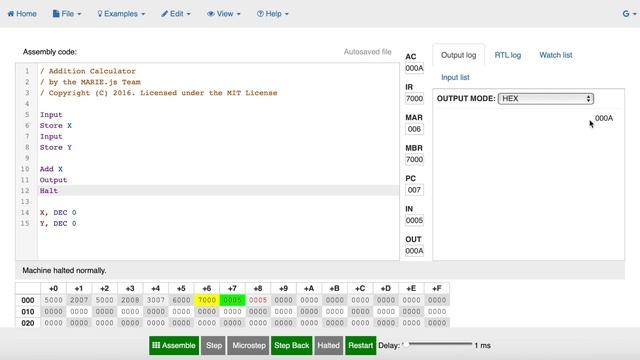The image size is (640, 360).
Task: Click the OUT register value 000A
Action: click(x=414, y=251)
